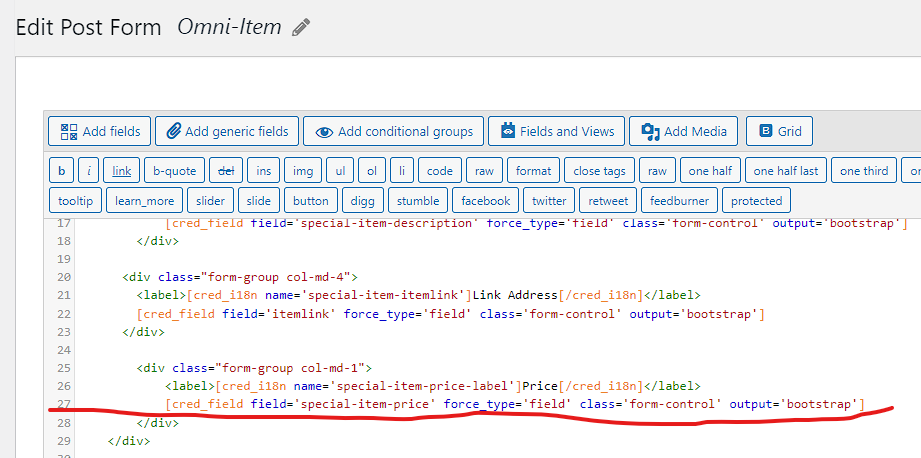Click the Add generic fields button

(x=227, y=131)
